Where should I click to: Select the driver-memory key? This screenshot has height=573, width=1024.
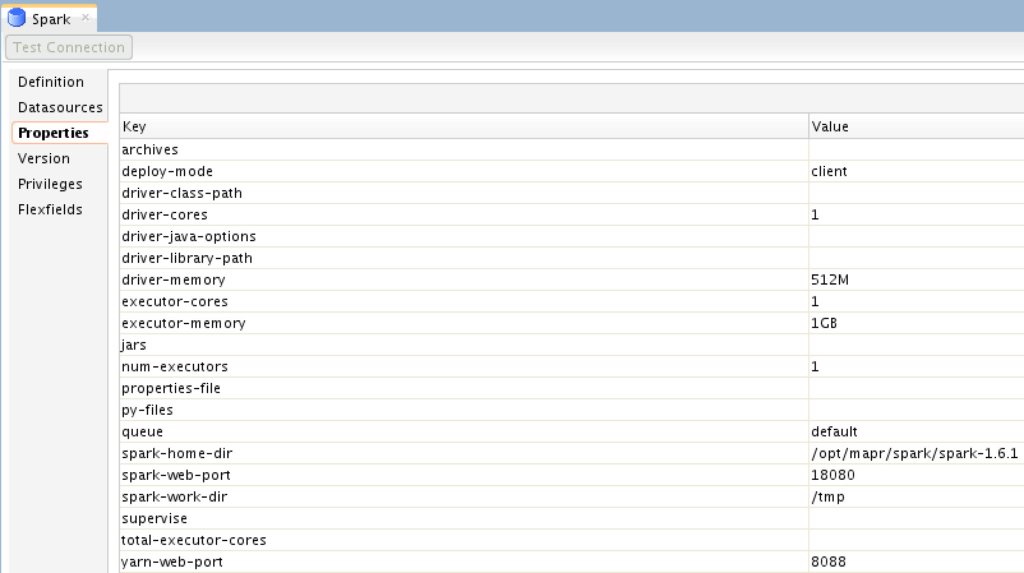click(x=173, y=280)
